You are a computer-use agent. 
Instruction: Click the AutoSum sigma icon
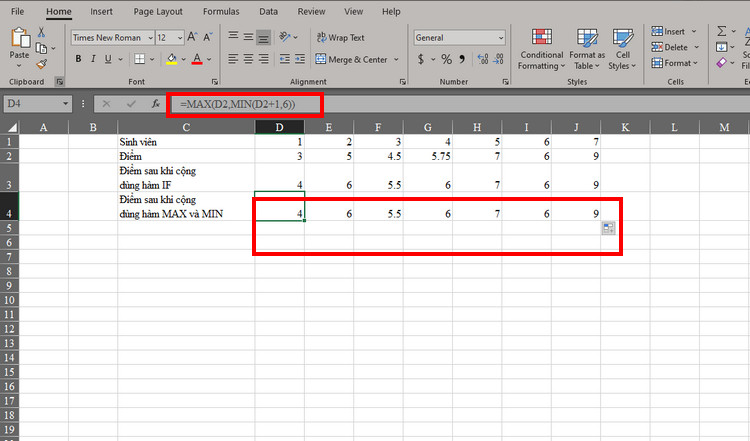tap(722, 31)
